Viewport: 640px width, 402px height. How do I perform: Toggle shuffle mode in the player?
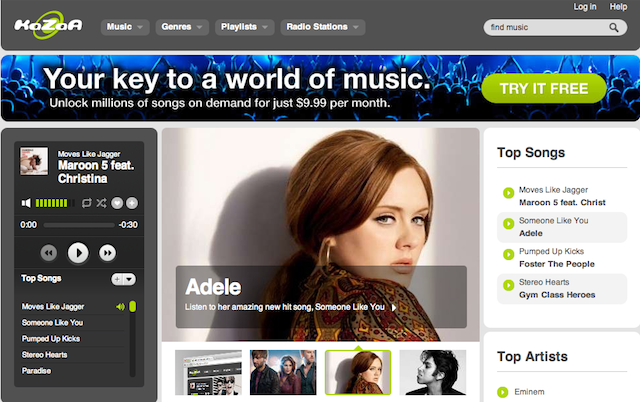click(x=101, y=203)
